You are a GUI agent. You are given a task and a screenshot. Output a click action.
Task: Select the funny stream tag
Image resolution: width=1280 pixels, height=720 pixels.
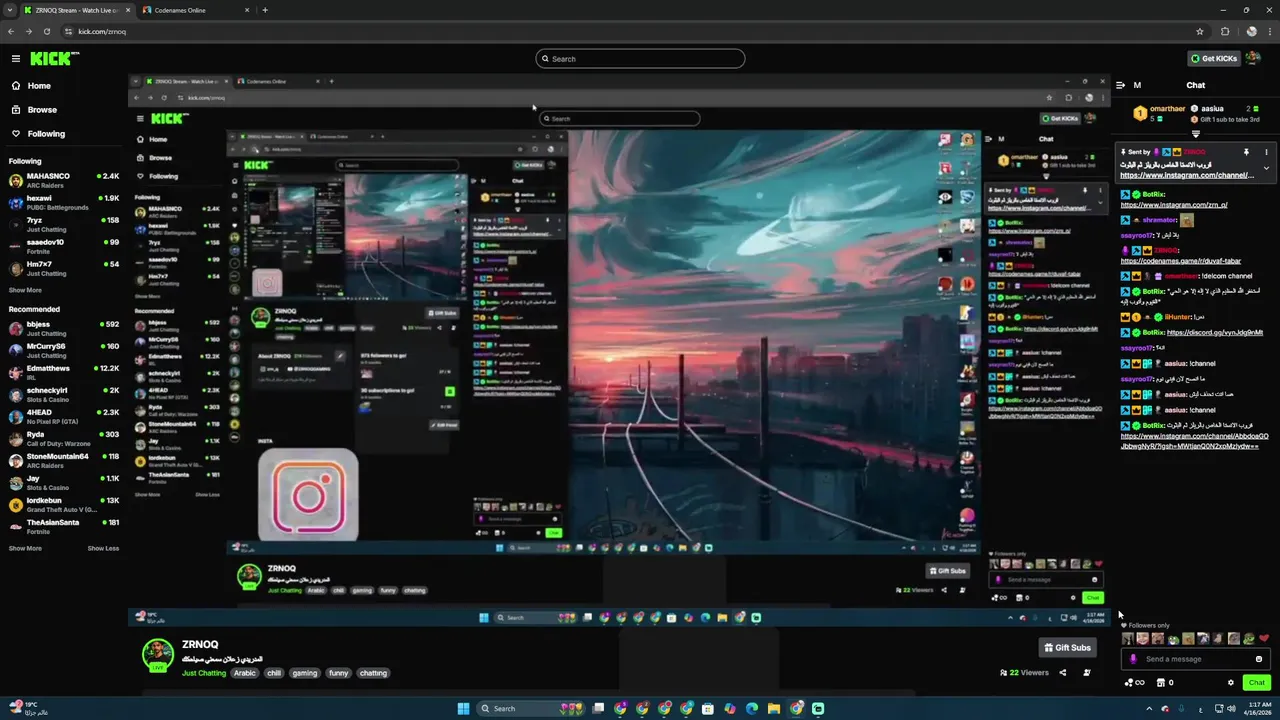click(x=339, y=673)
